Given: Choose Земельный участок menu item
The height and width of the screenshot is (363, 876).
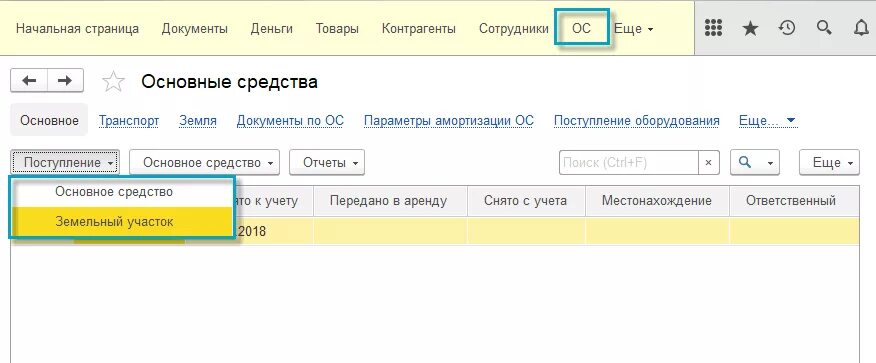Looking at the screenshot, I should point(121,222).
